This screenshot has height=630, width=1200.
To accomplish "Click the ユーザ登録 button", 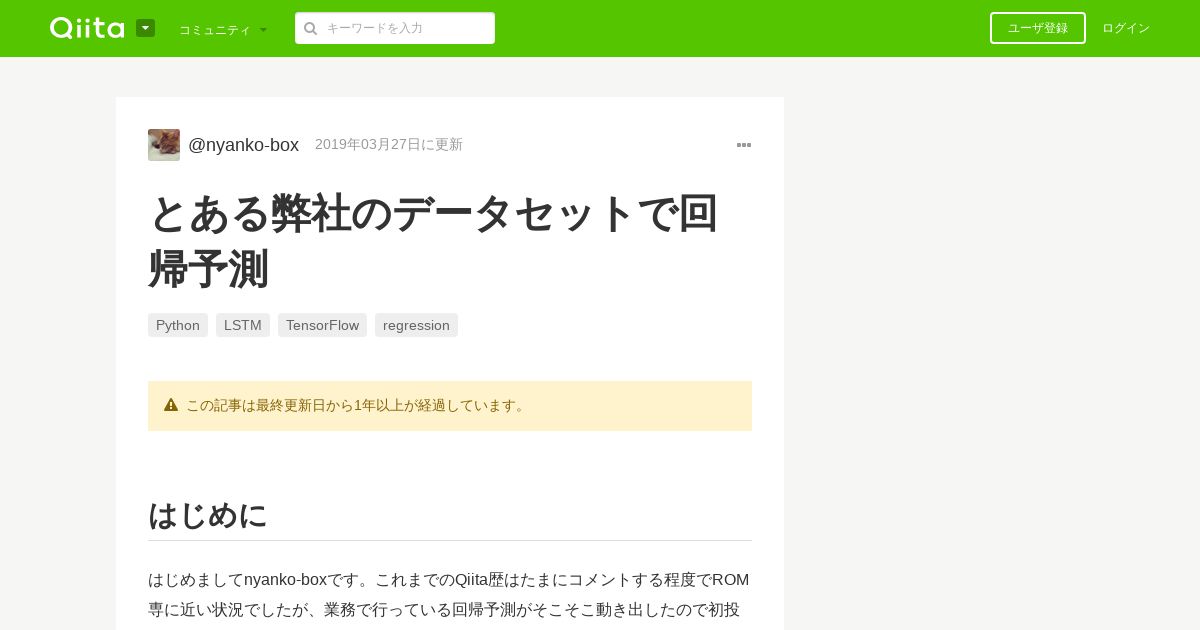I will (1038, 28).
